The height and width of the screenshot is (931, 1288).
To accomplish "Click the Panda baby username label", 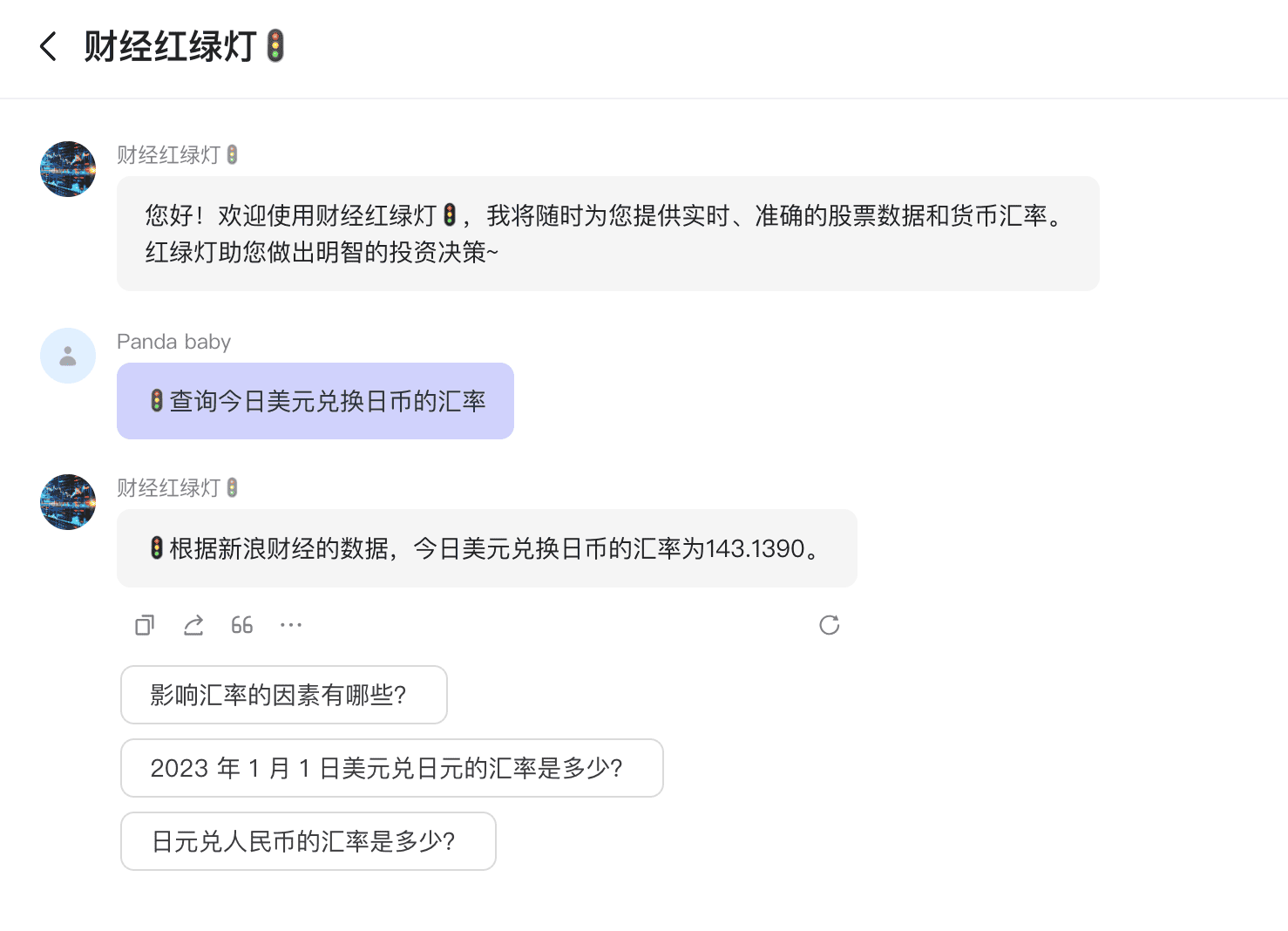I will [173, 342].
